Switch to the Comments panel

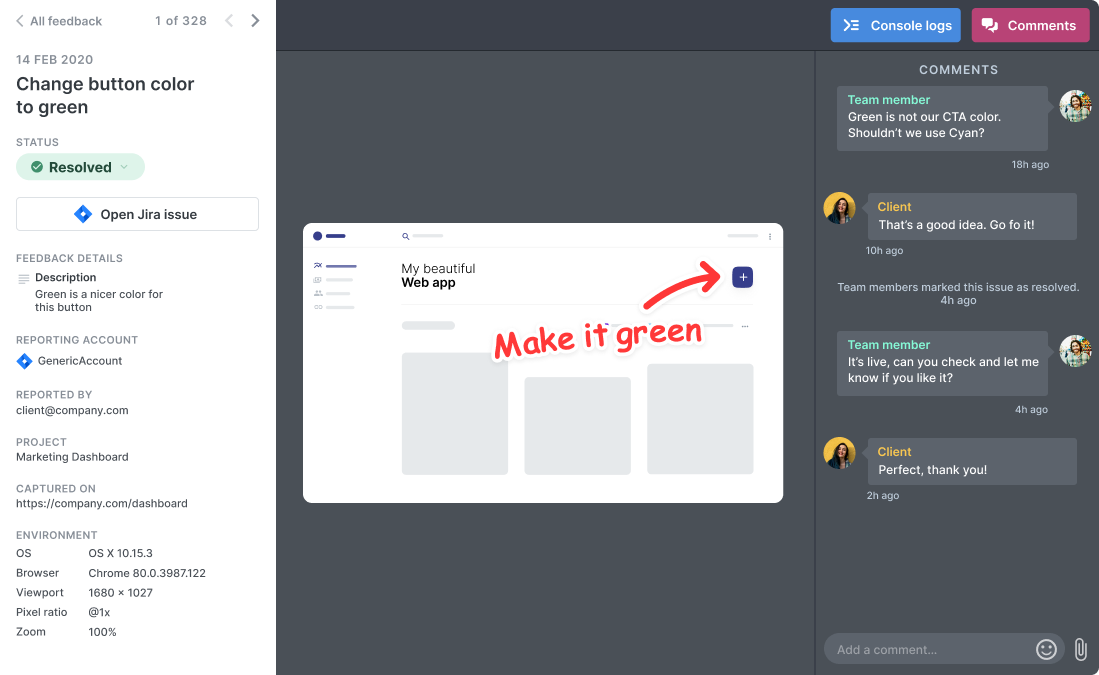[1029, 26]
